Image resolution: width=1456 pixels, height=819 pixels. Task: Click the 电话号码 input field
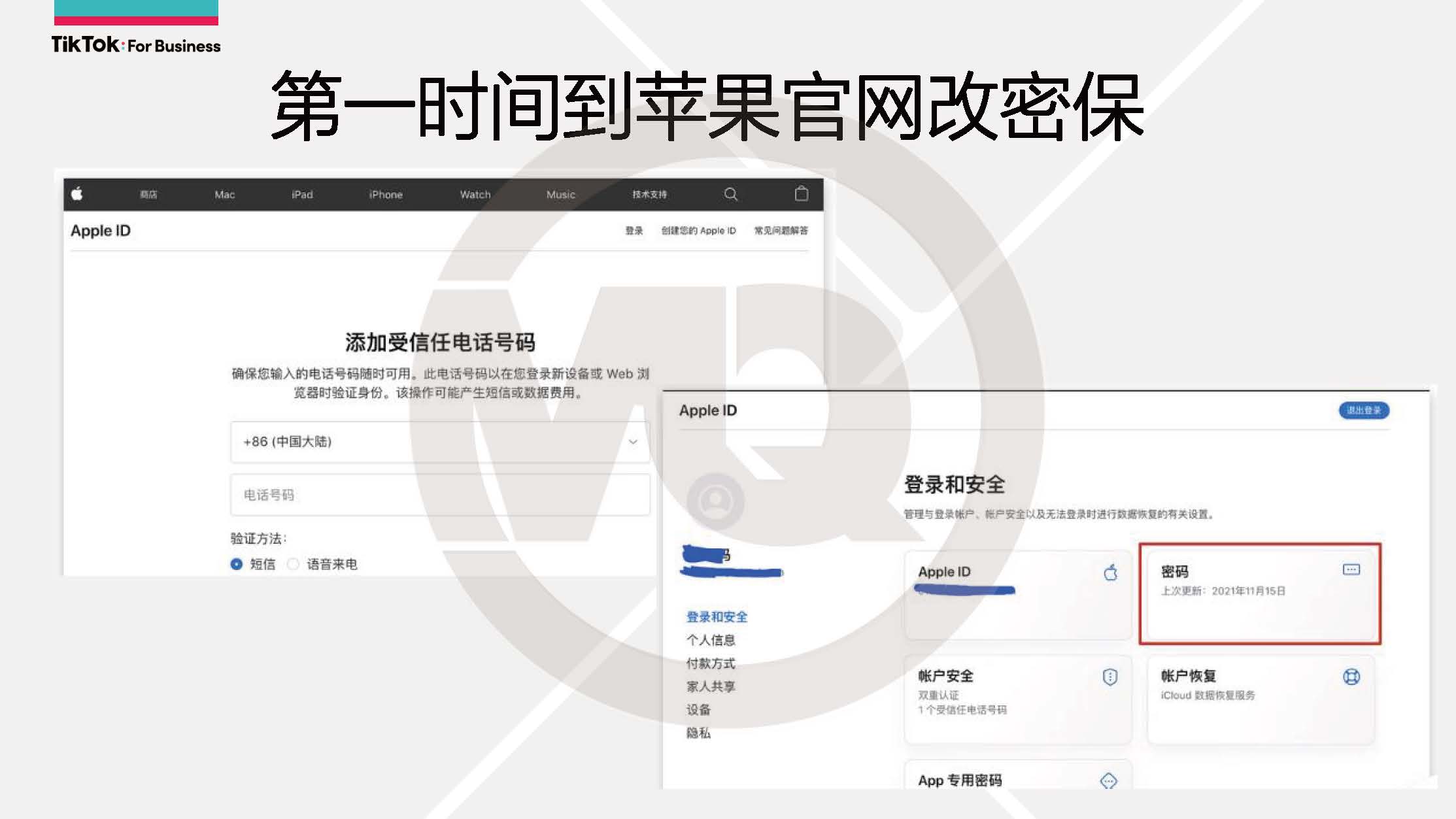coord(440,495)
